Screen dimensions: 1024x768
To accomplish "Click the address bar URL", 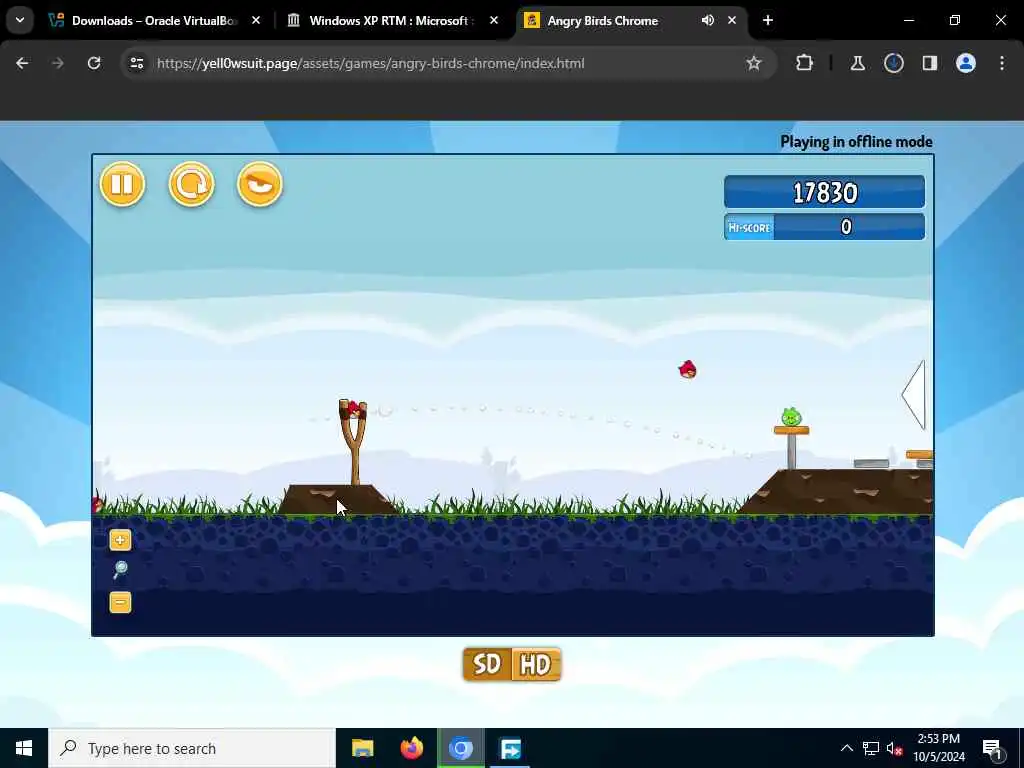I will pyautogui.click(x=370, y=63).
